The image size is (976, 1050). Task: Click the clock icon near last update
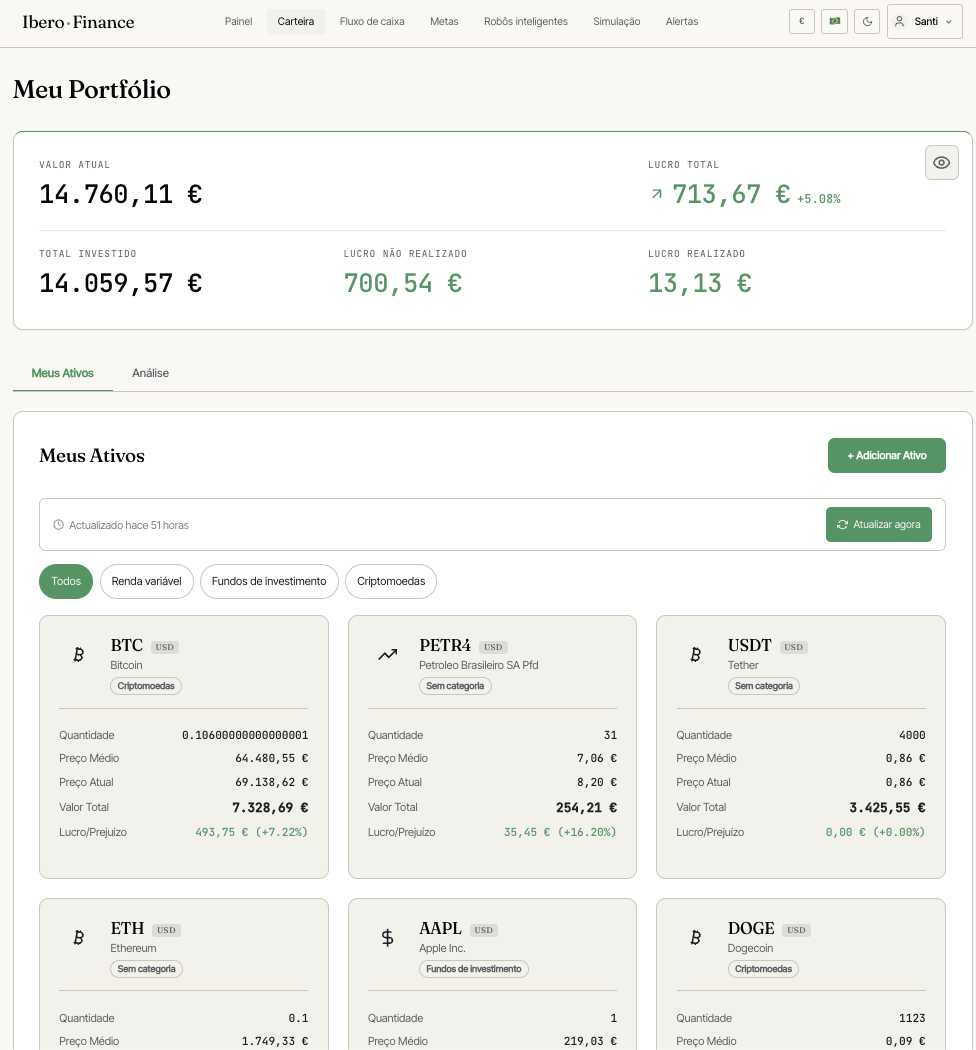(x=58, y=525)
